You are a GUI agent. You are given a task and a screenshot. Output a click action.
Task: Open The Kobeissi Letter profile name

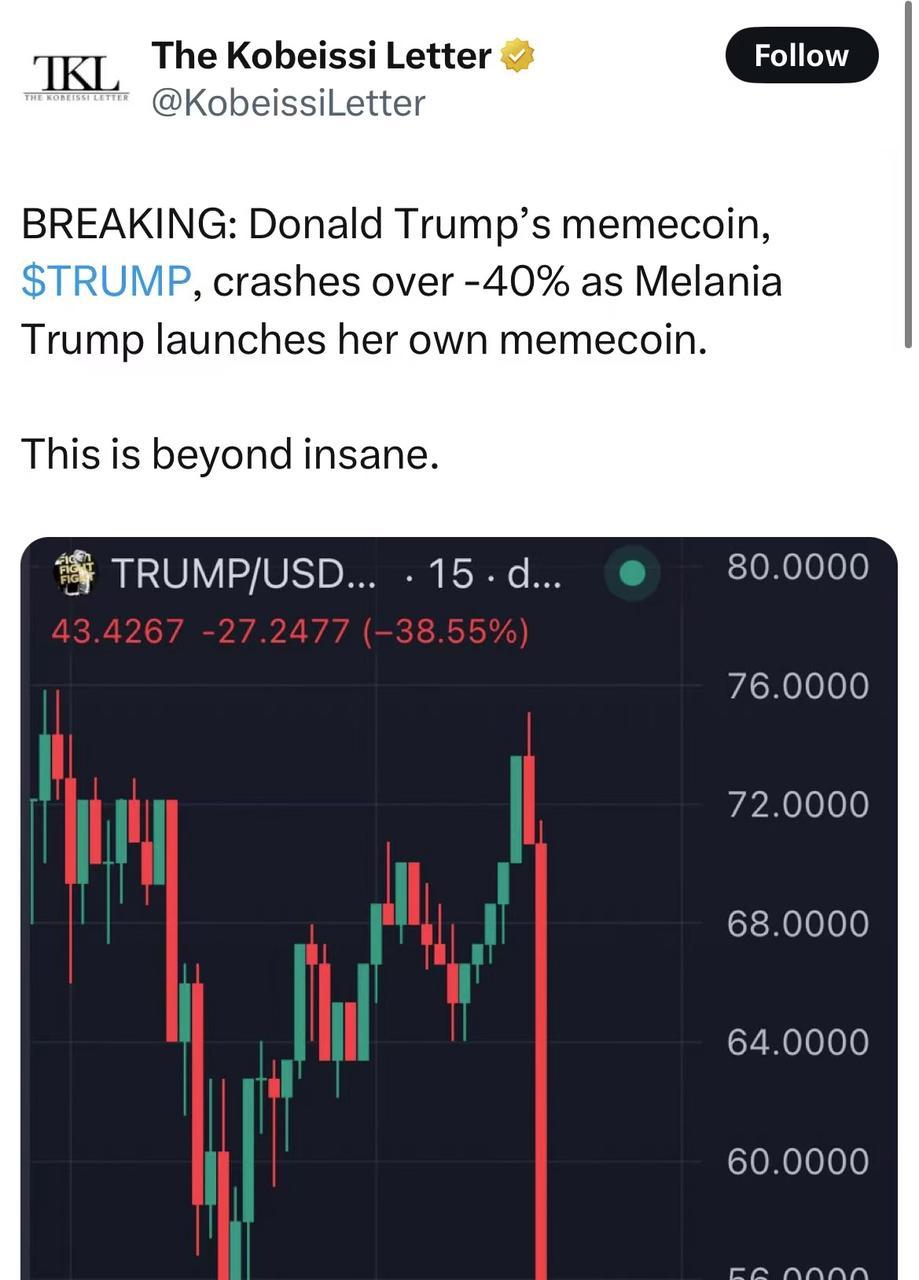coord(320,54)
